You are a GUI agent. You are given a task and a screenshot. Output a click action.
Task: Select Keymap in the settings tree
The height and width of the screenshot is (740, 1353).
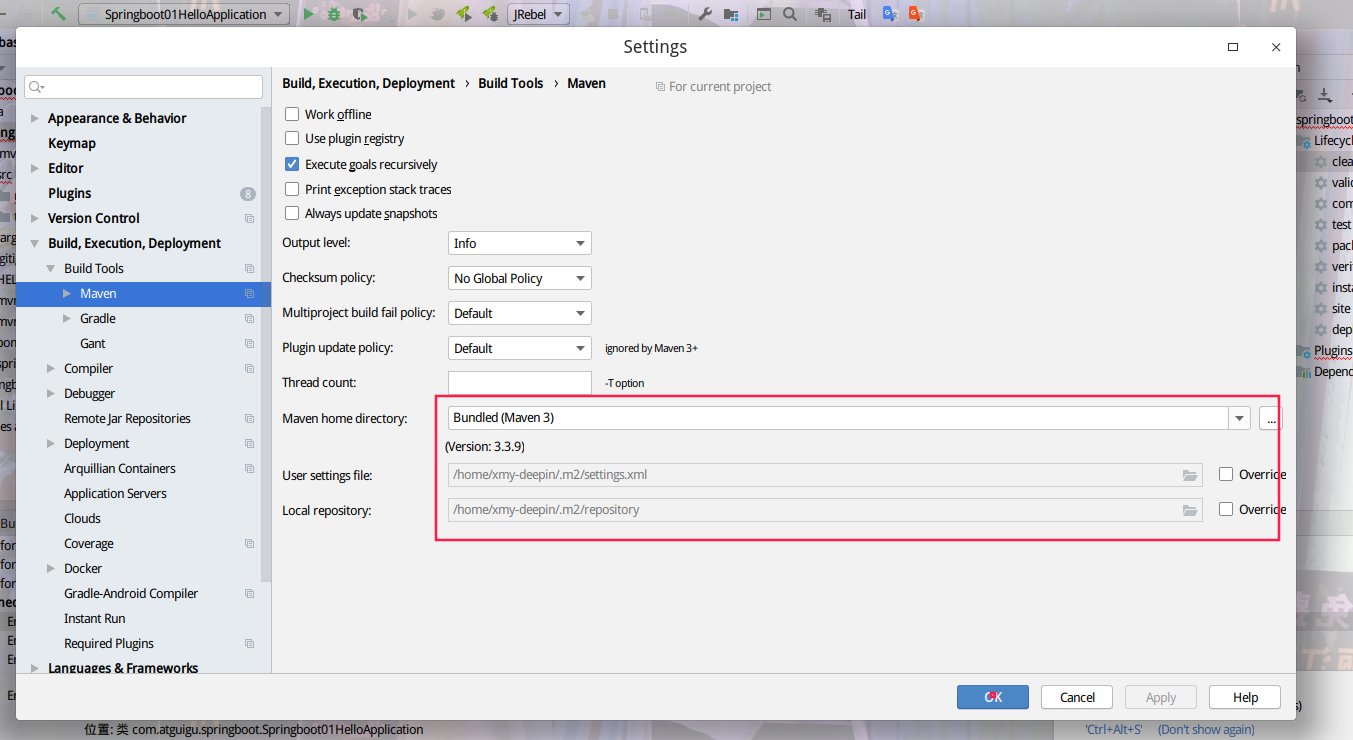(72, 143)
